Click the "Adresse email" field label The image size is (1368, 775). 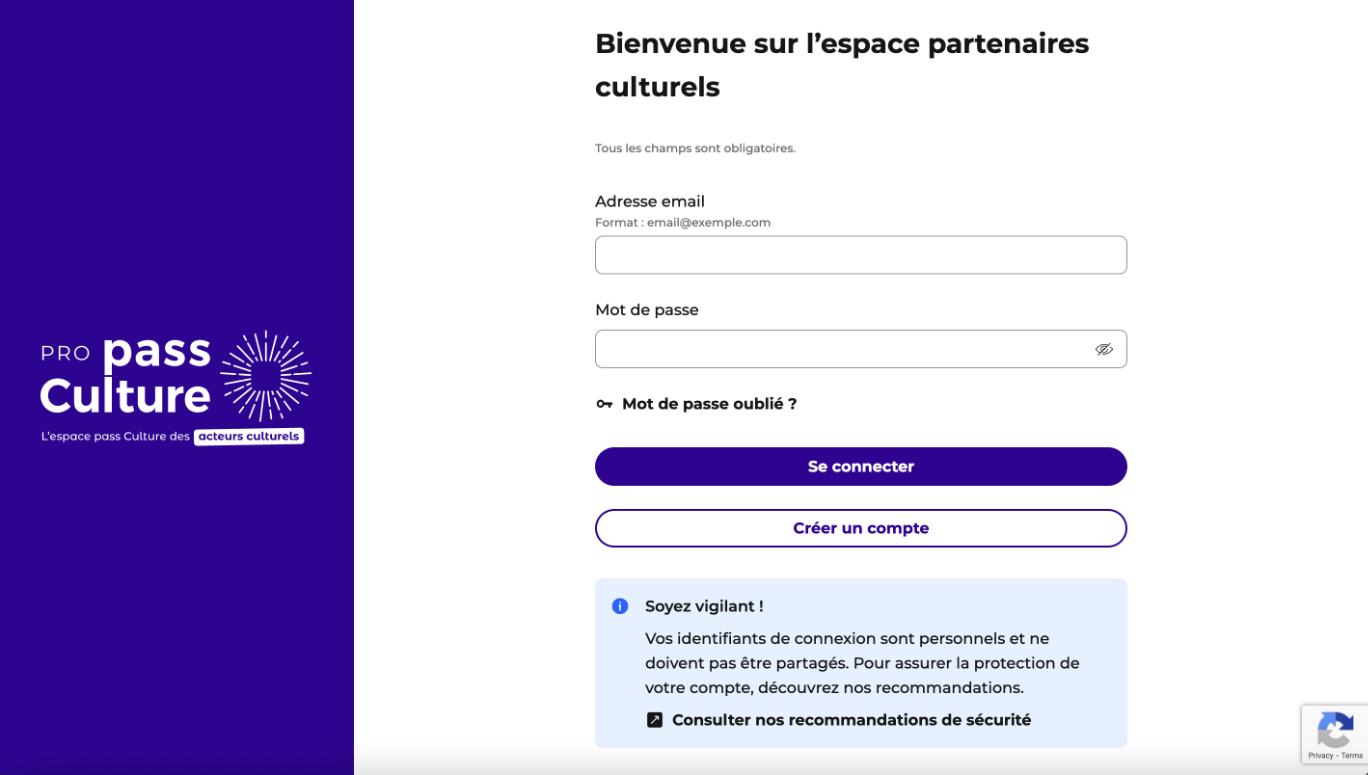[650, 201]
